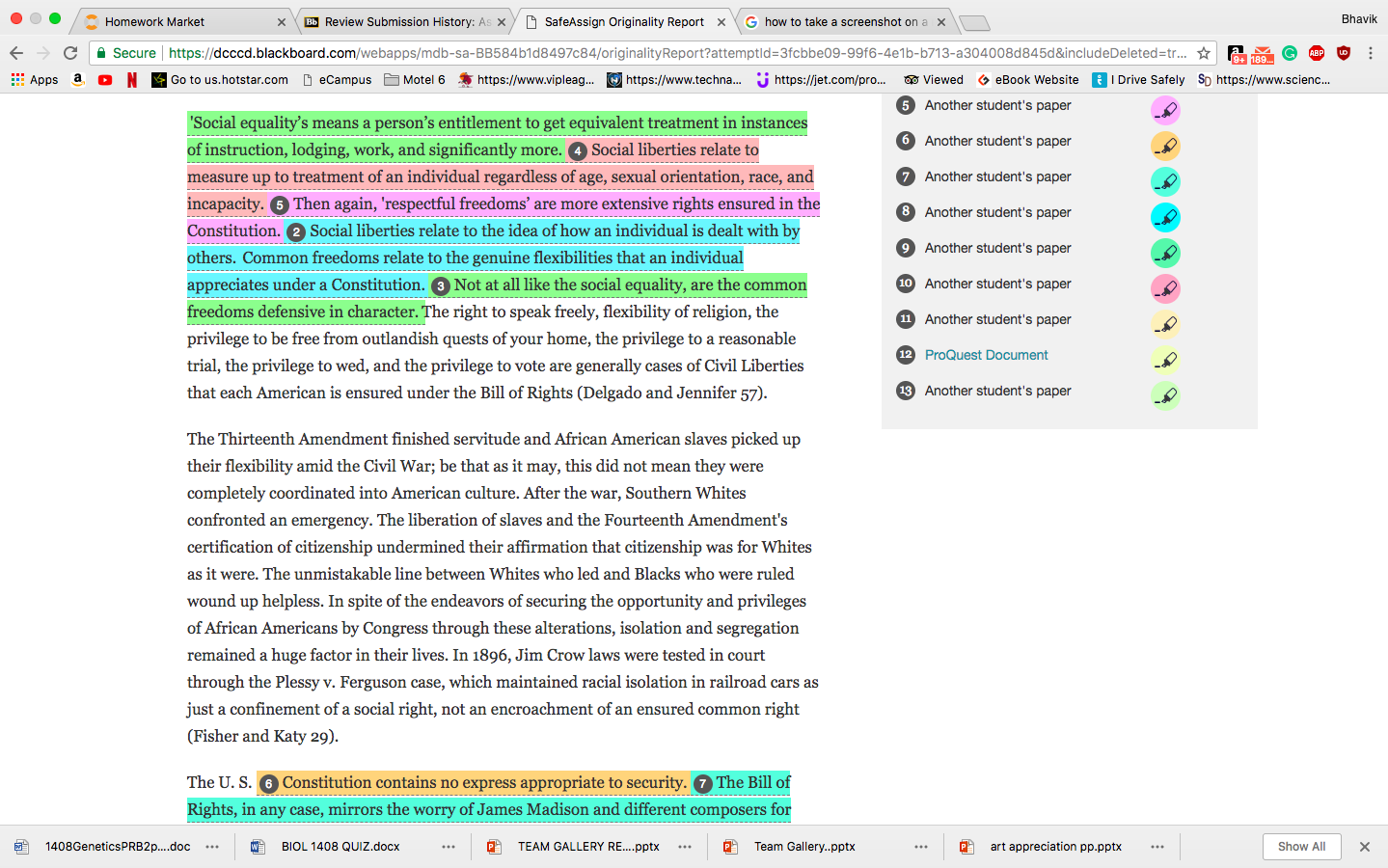Toggle orange highlight for citation 6
The height and width of the screenshot is (868, 1388).
(x=1165, y=146)
